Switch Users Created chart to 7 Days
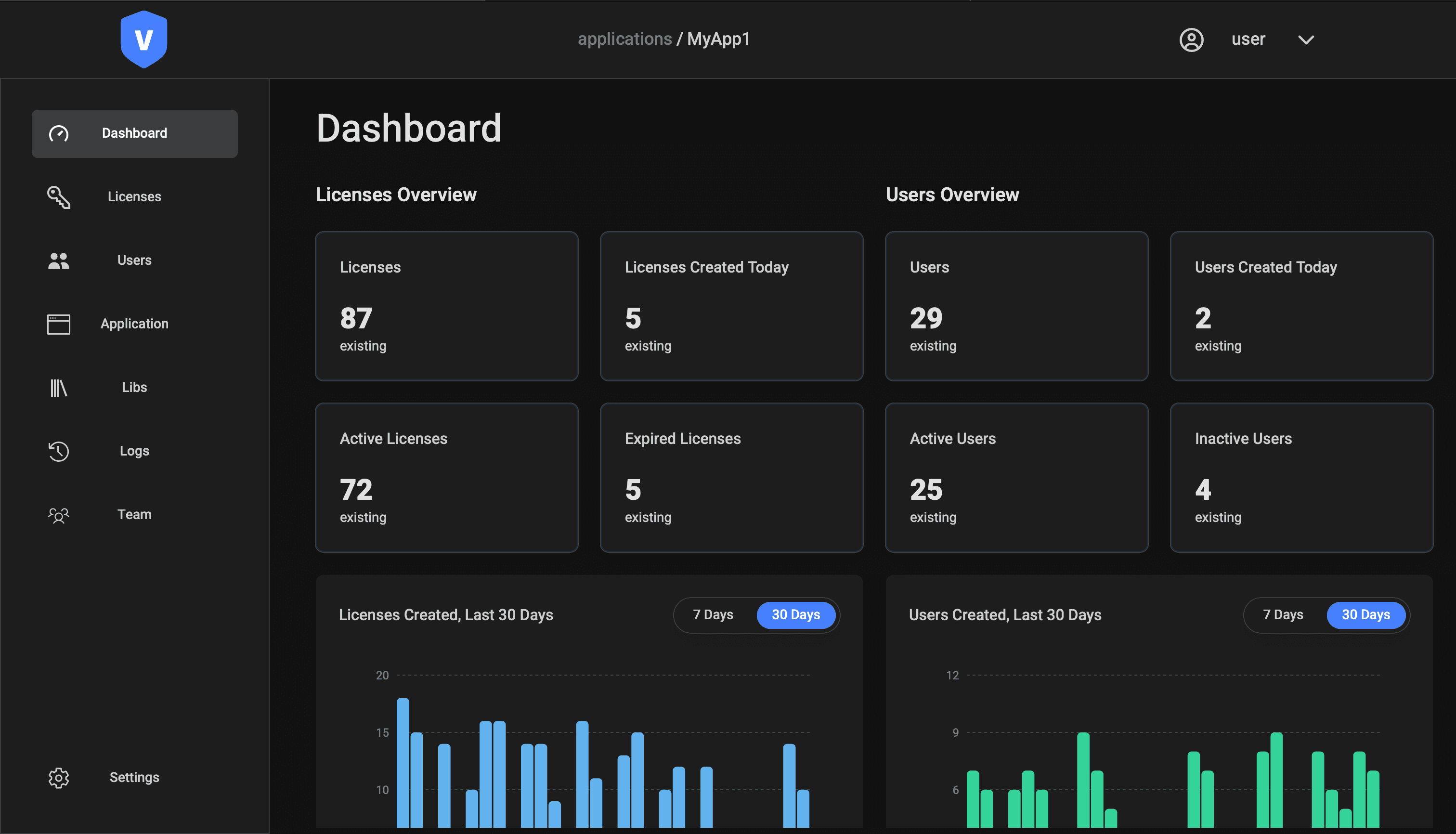Viewport: 1456px width, 834px height. [1283, 614]
